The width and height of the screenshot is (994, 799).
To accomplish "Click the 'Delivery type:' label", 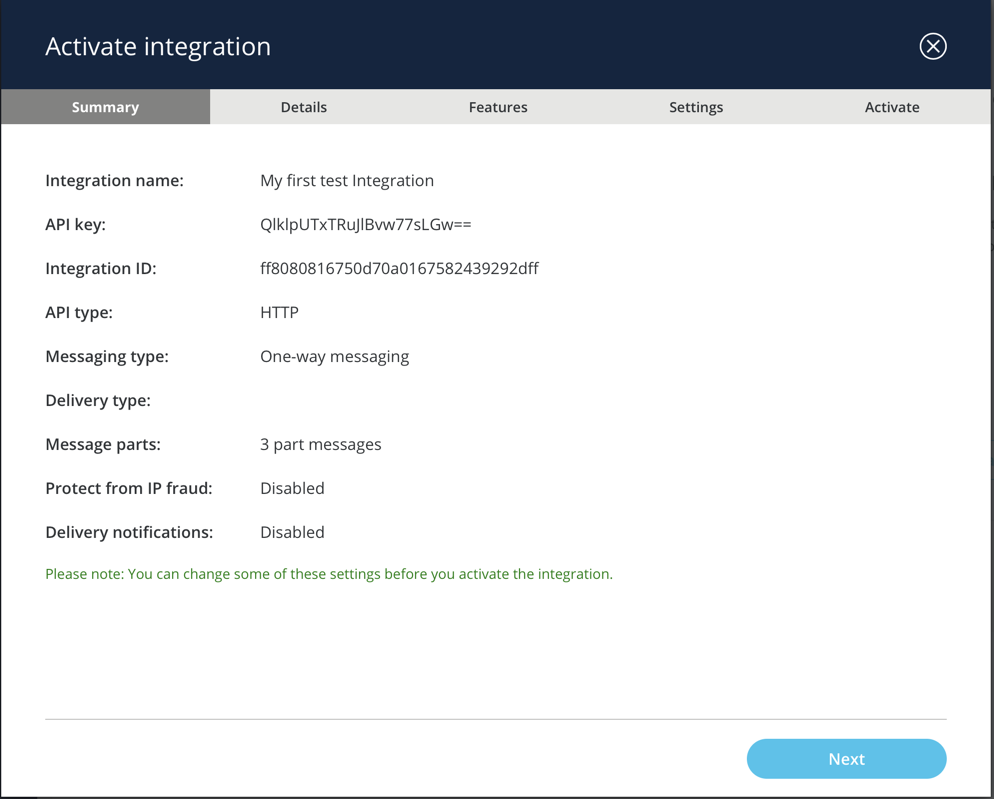I will tap(98, 401).
